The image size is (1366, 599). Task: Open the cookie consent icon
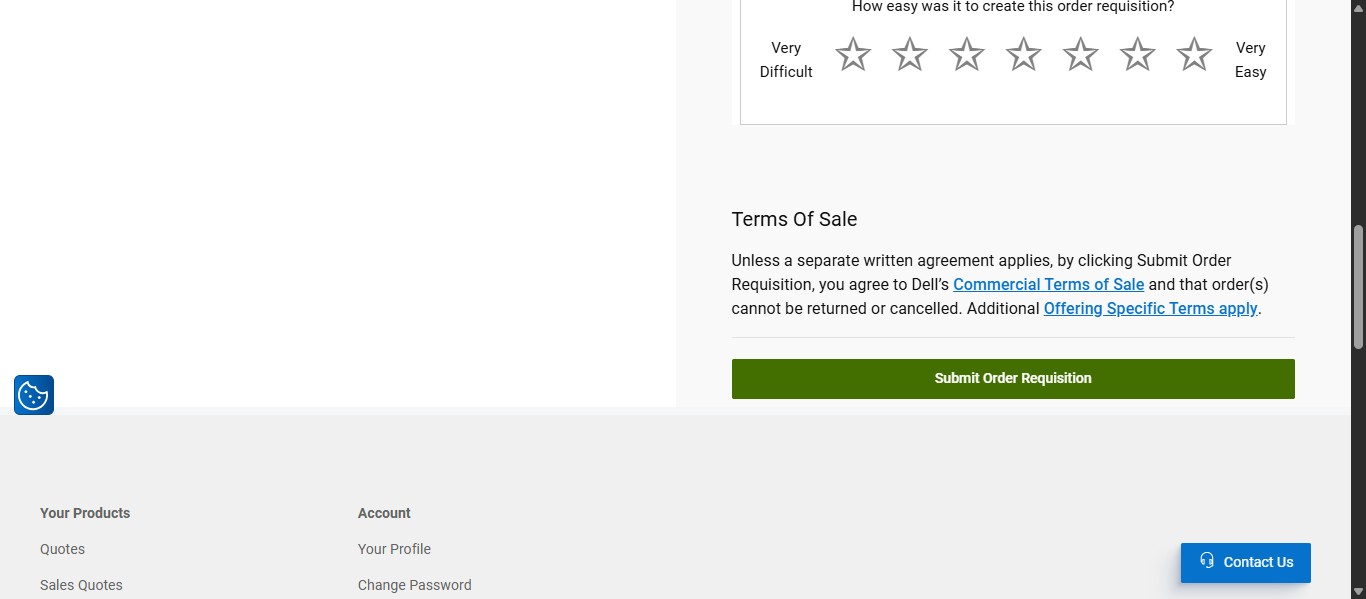(33, 394)
